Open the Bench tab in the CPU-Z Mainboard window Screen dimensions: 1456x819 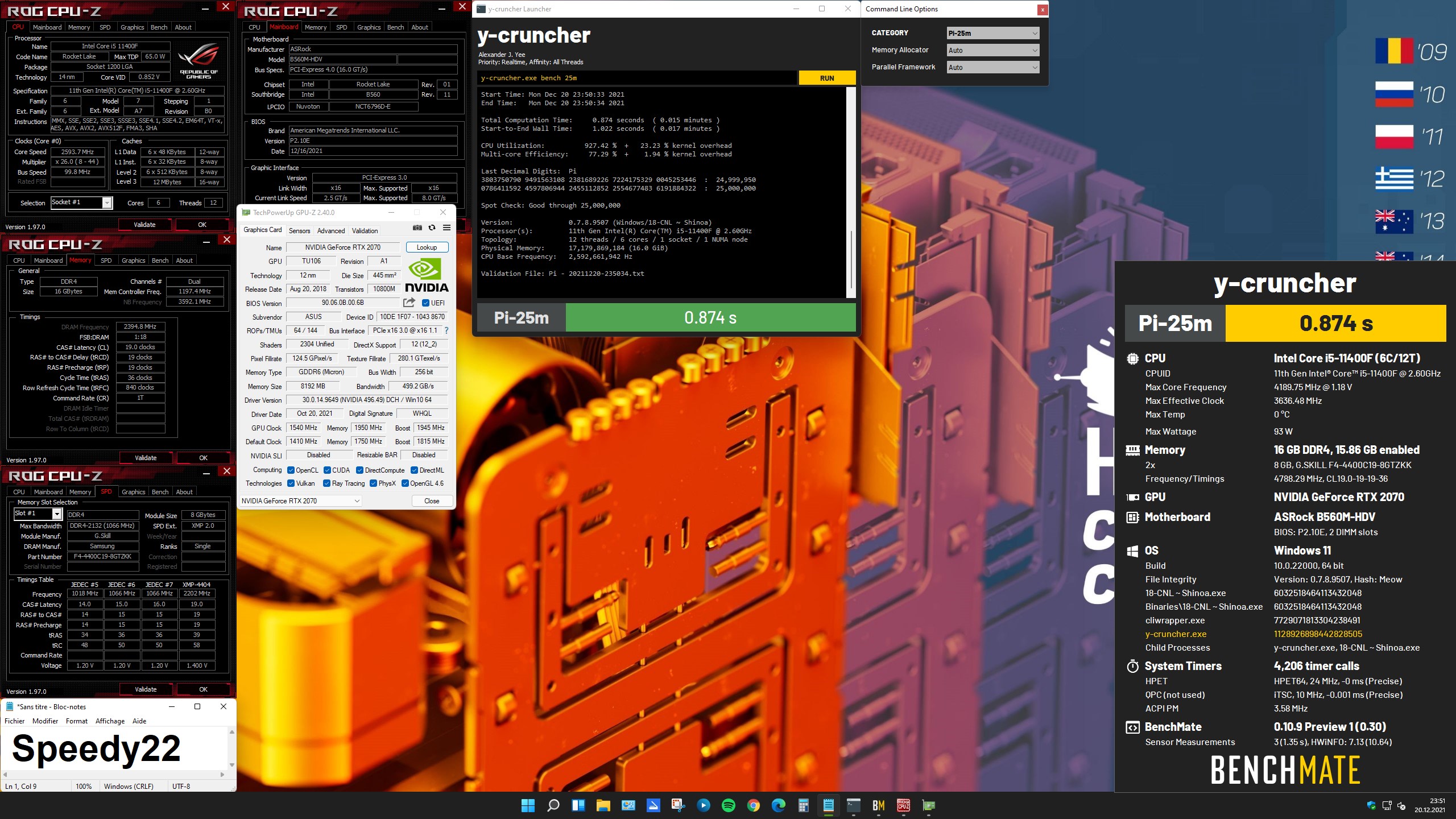click(395, 27)
